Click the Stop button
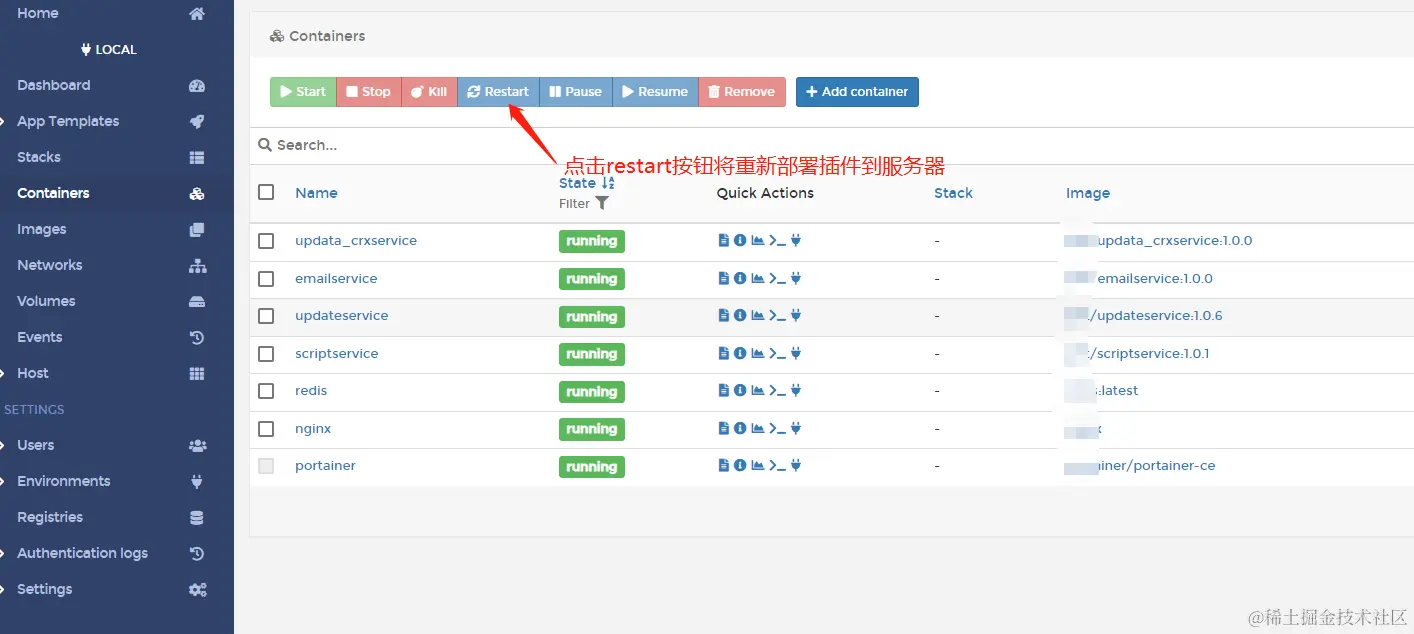 pos(368,92)
